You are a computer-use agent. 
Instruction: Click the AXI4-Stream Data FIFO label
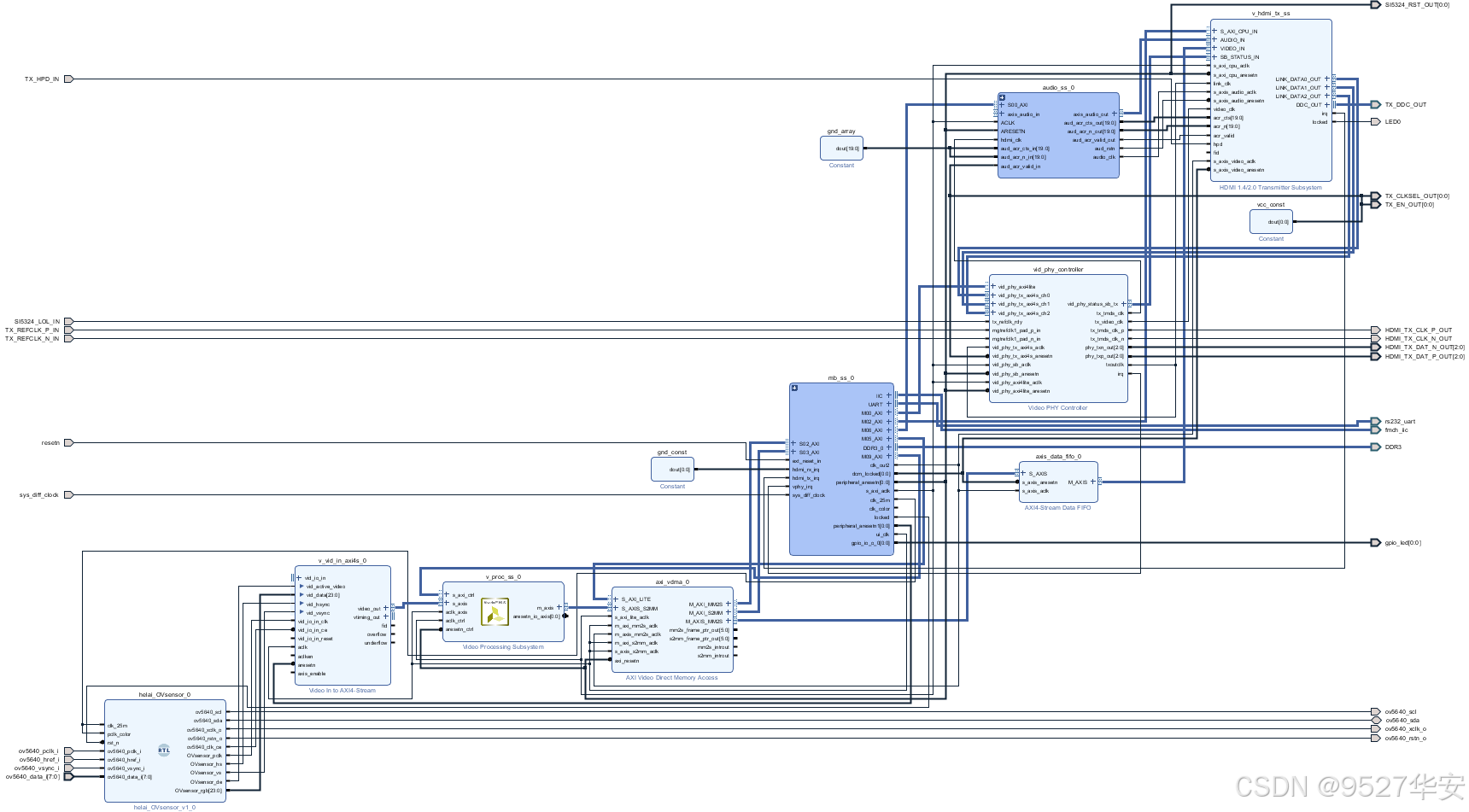(x=1057, y=507)
